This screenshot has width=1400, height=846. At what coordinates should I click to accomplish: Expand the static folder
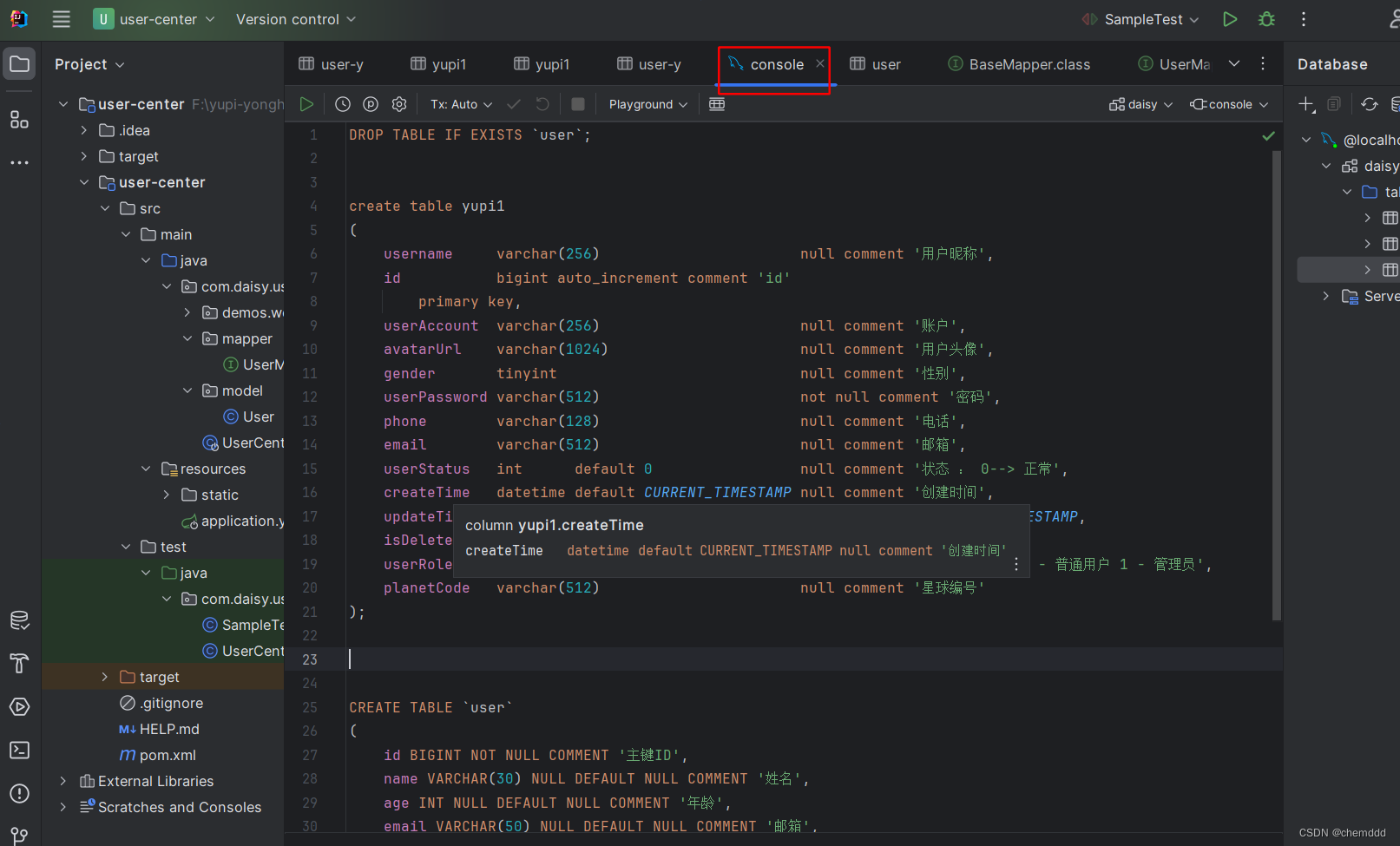(167, 495)
